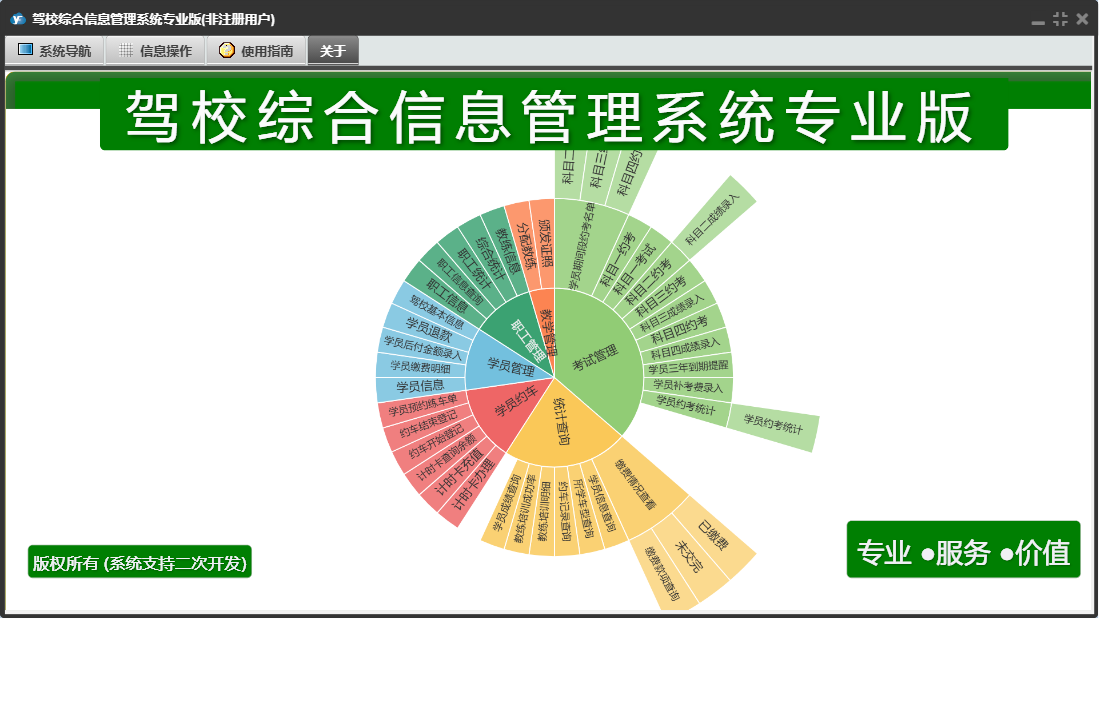Open the 使用指南 tab
Image resolution: width=1099 pixels, height=723 pixels.
pyautogui.click(x=257, y=50)
